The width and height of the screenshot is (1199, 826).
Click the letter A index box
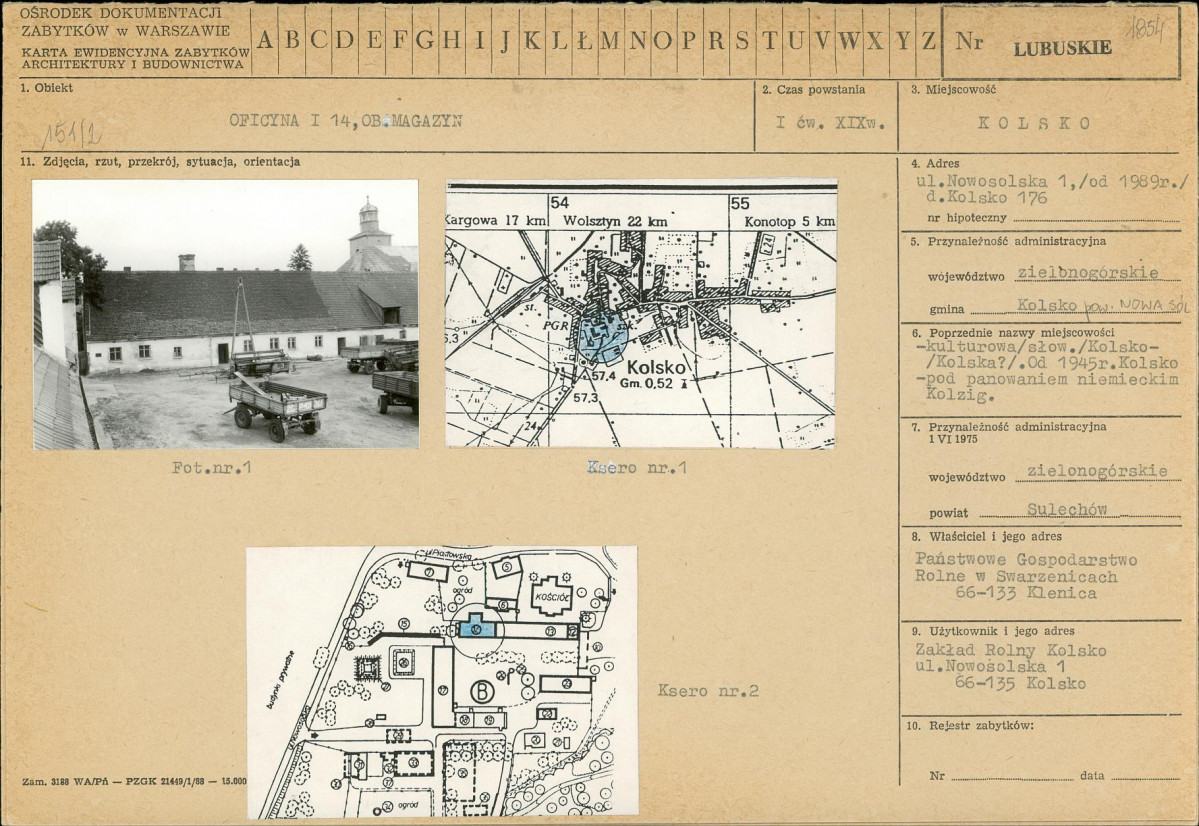[x=266, y=41]
